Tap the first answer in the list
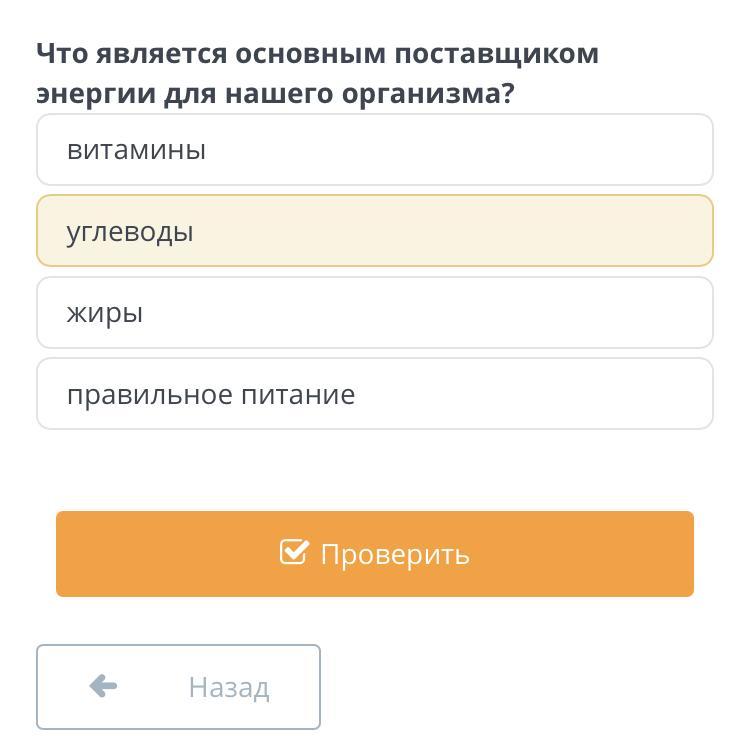This screenshot has height=751, width=750. click(374, 150)
